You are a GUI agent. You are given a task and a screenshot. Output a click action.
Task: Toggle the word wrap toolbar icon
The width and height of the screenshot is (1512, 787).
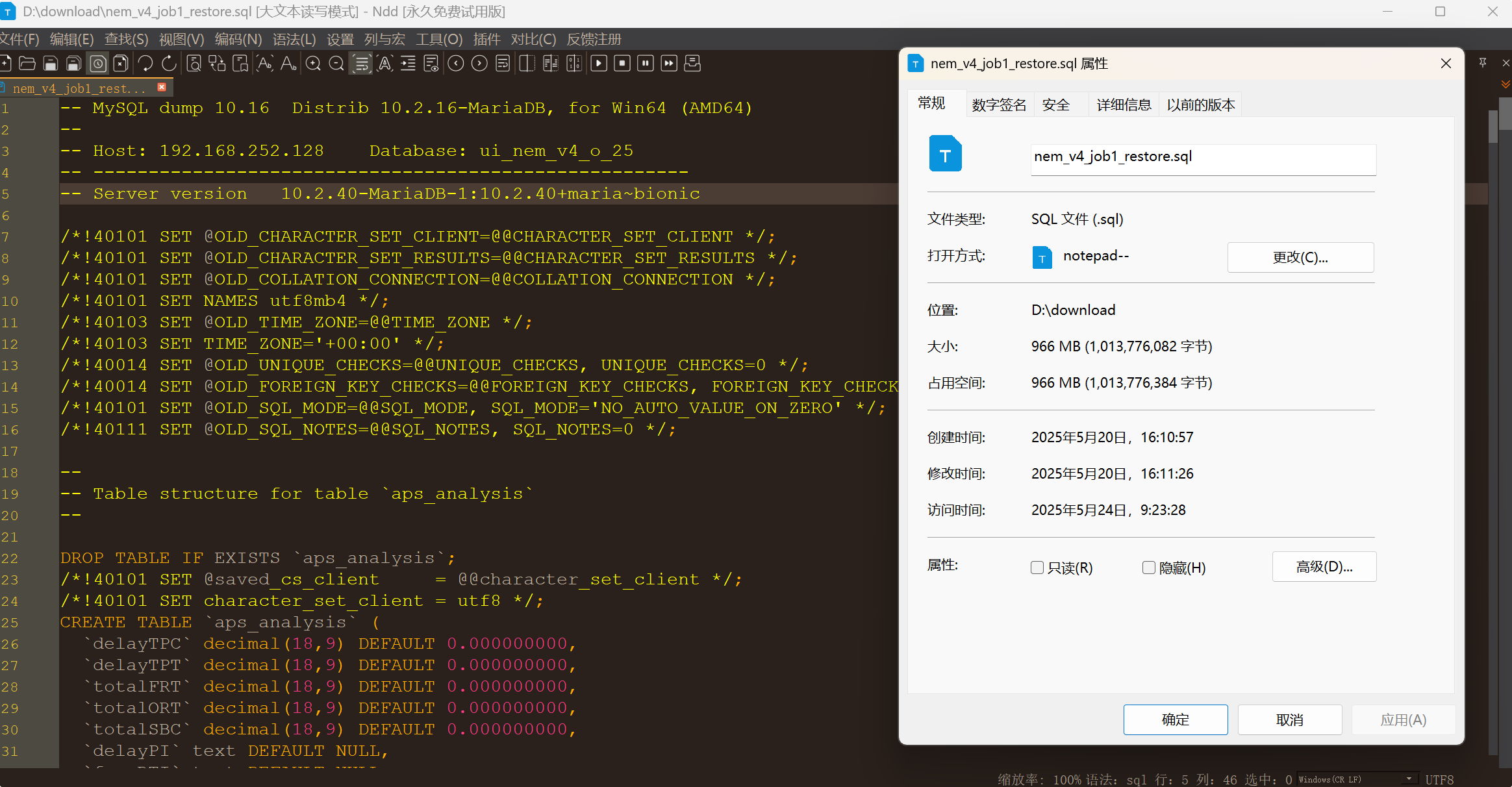point(361,63)
